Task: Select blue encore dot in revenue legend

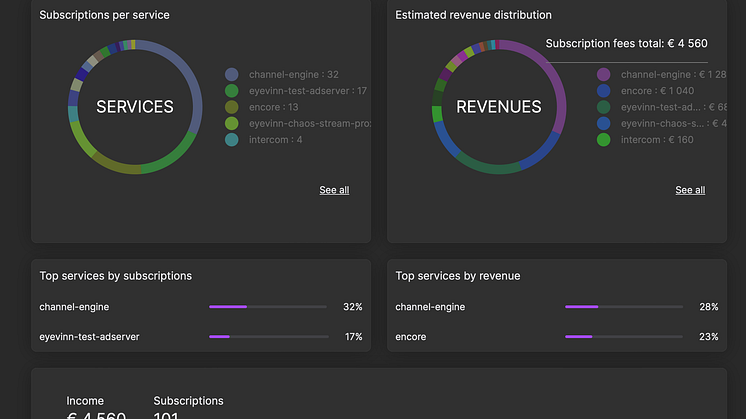Action: (x=603, y=91)
